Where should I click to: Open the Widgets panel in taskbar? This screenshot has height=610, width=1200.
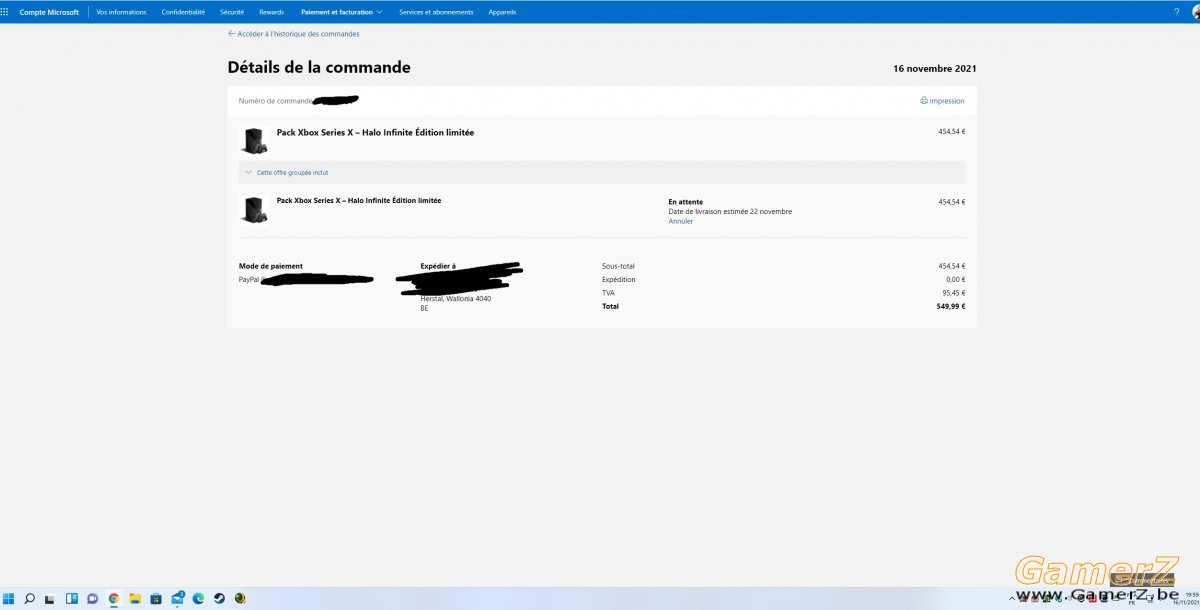pyautogui.click(x=71, y=599)
